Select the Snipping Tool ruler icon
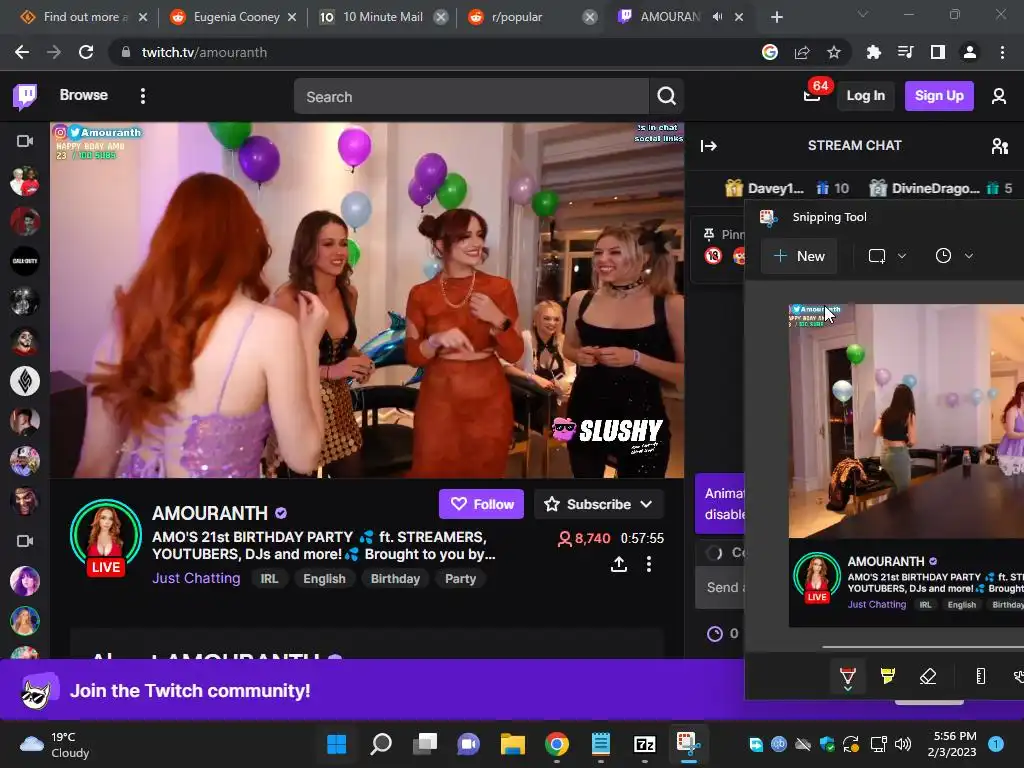The image size is (1024, 768). pos(980,676)
